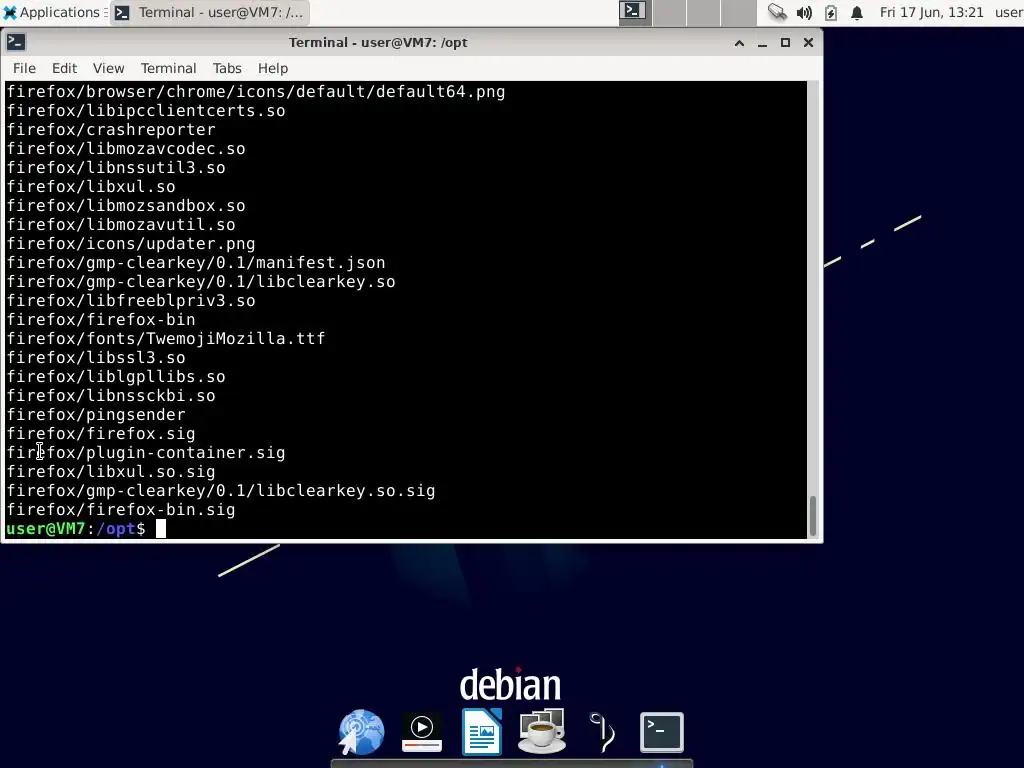Click firefox/libmozsandbox.so line
The height and width of the screenshot is (768, 1024).
pyautogui.click(x=126, y=206)
